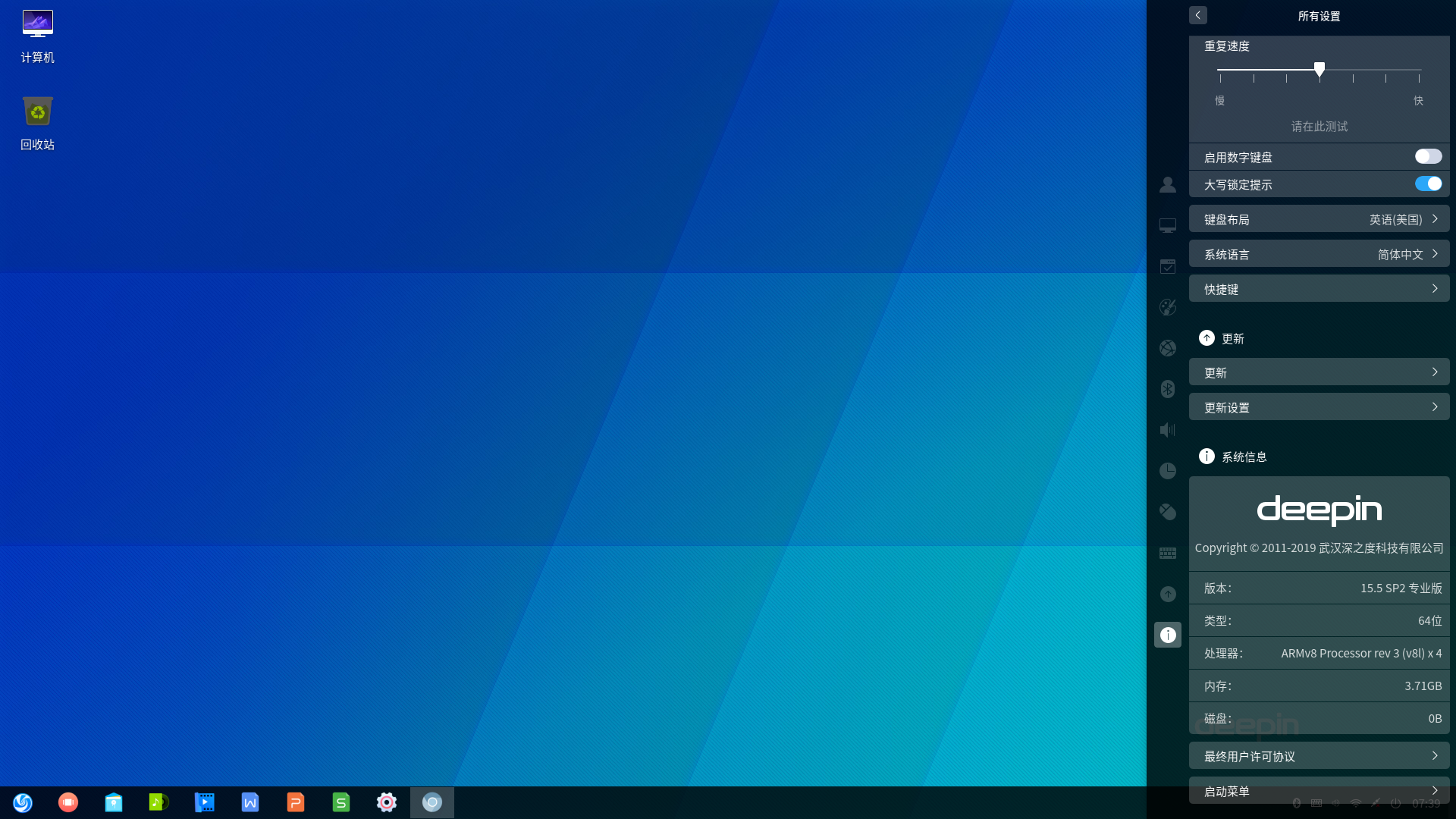Click the ARMv8 Processor text
The height and width of the screenshot is (819, 1456).
(x=1362, y=654)
